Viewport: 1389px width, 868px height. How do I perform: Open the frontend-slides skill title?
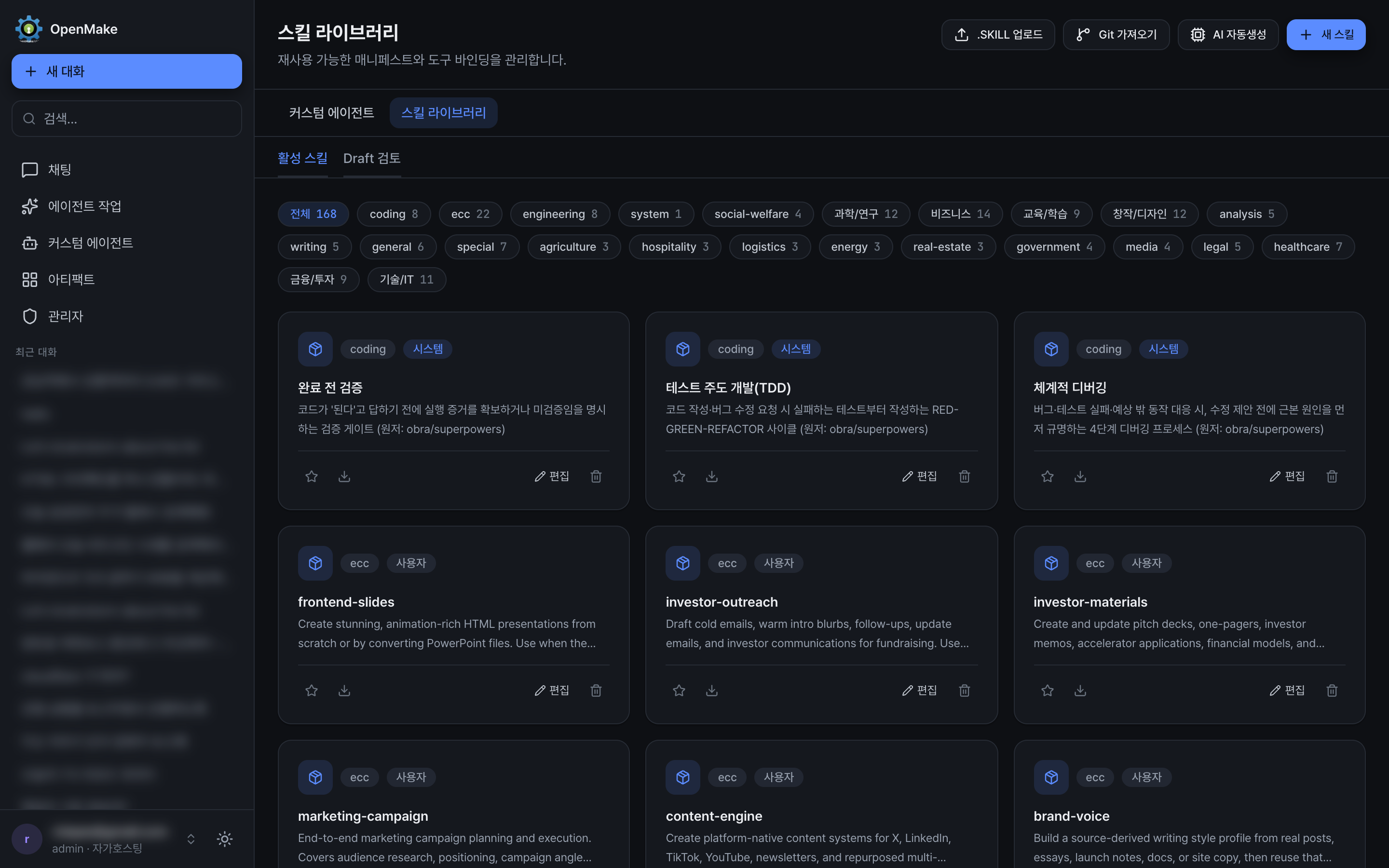[346, 602]
